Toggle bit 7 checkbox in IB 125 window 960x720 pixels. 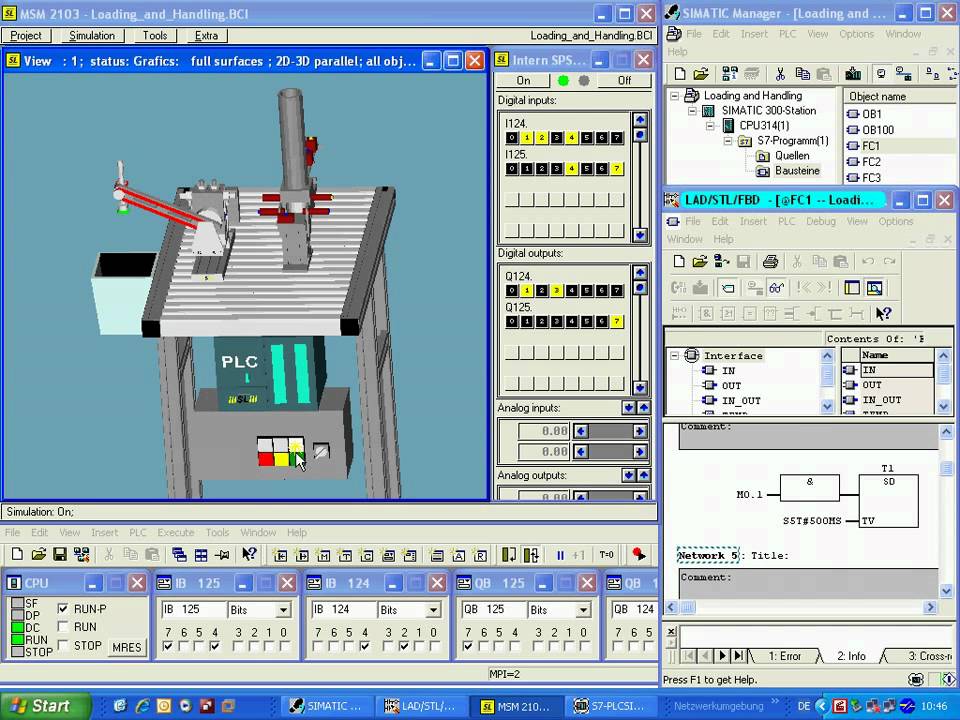pyautogui.click(x=168, y=646)
